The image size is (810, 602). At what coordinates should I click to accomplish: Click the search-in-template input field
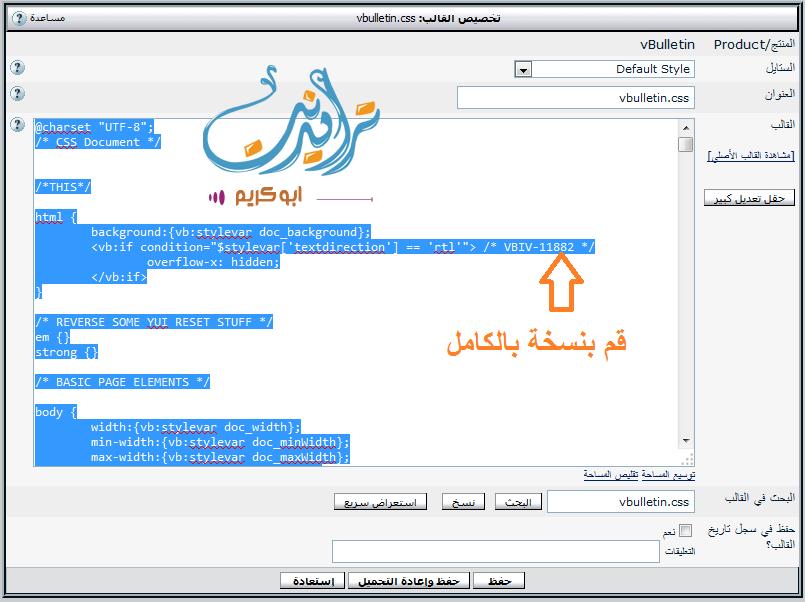tap(620, 502)
